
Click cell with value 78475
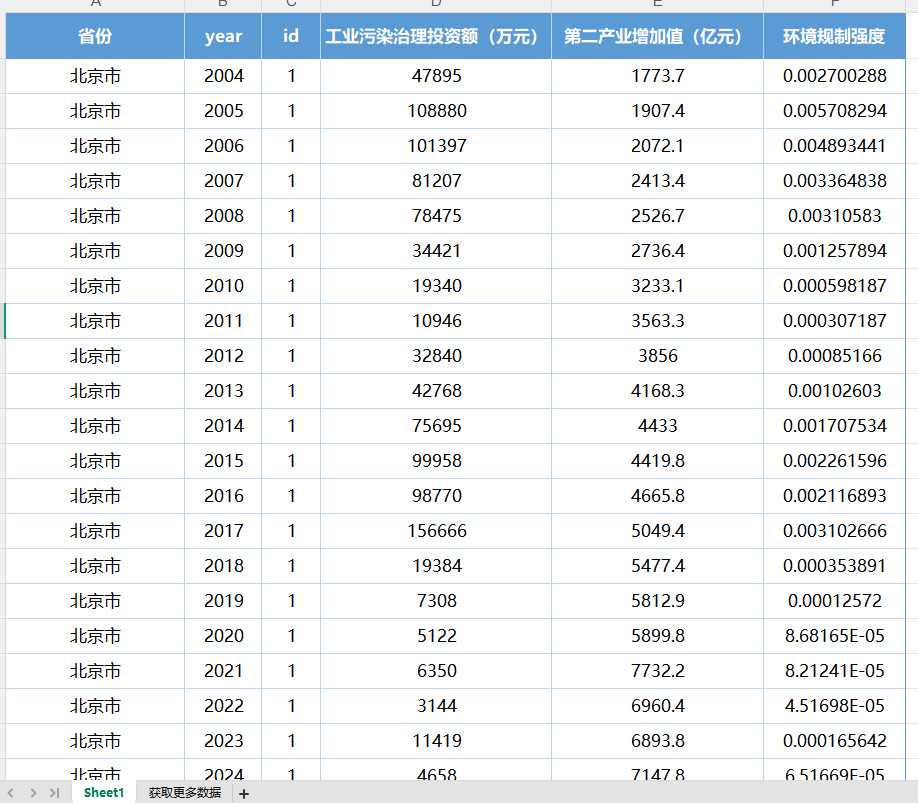436,216
